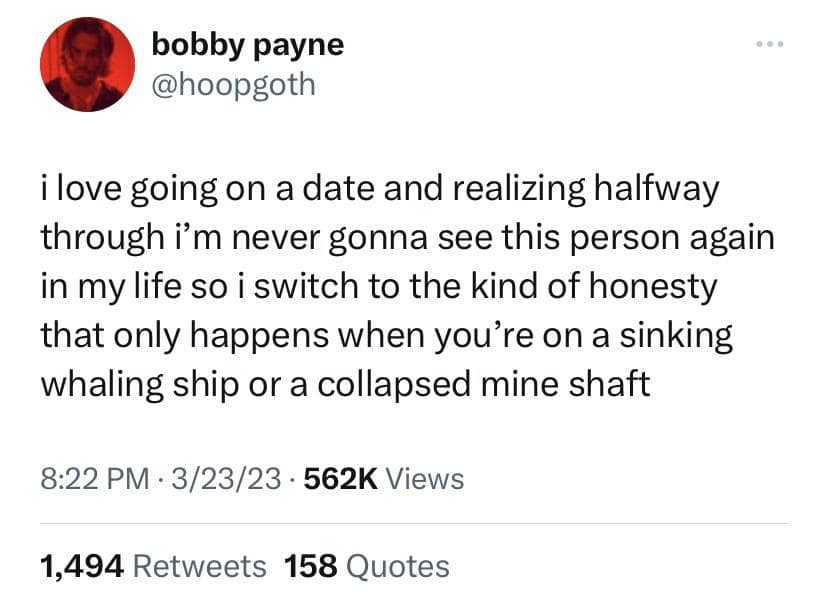The image size is (828, 609).
Task: Click the first line of tweet text
Action: (x=379, y=191)
